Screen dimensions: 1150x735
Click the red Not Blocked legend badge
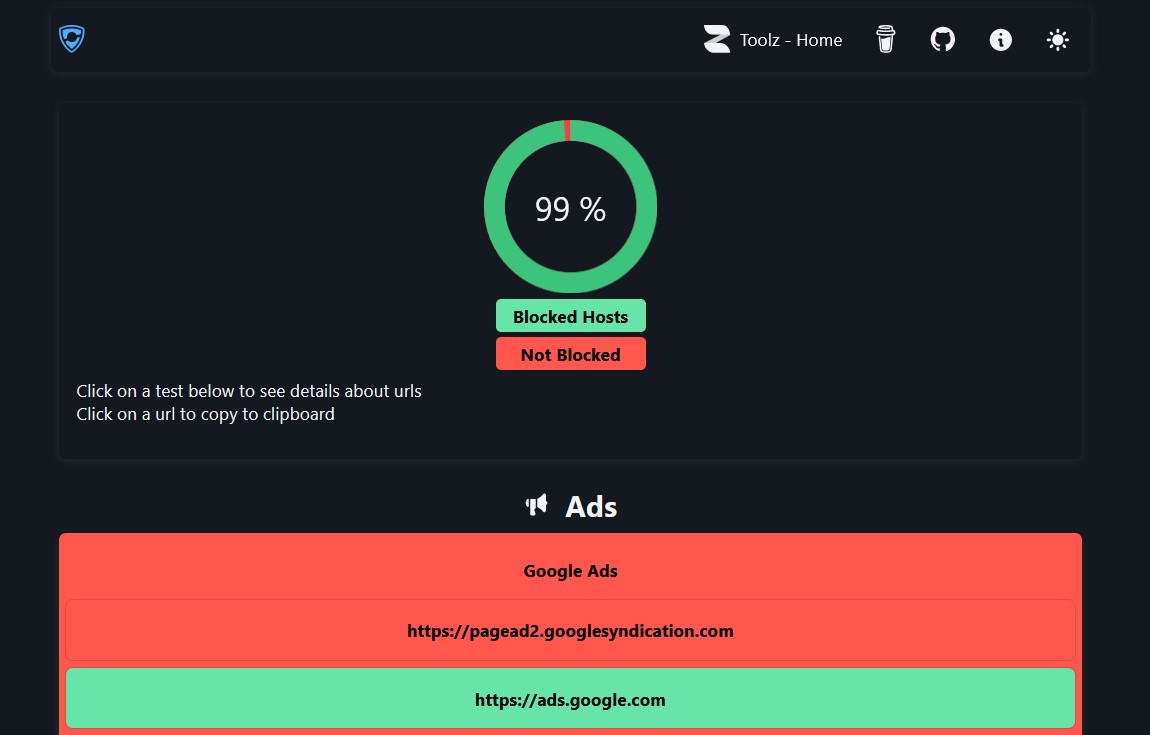[x=571, y=354]
